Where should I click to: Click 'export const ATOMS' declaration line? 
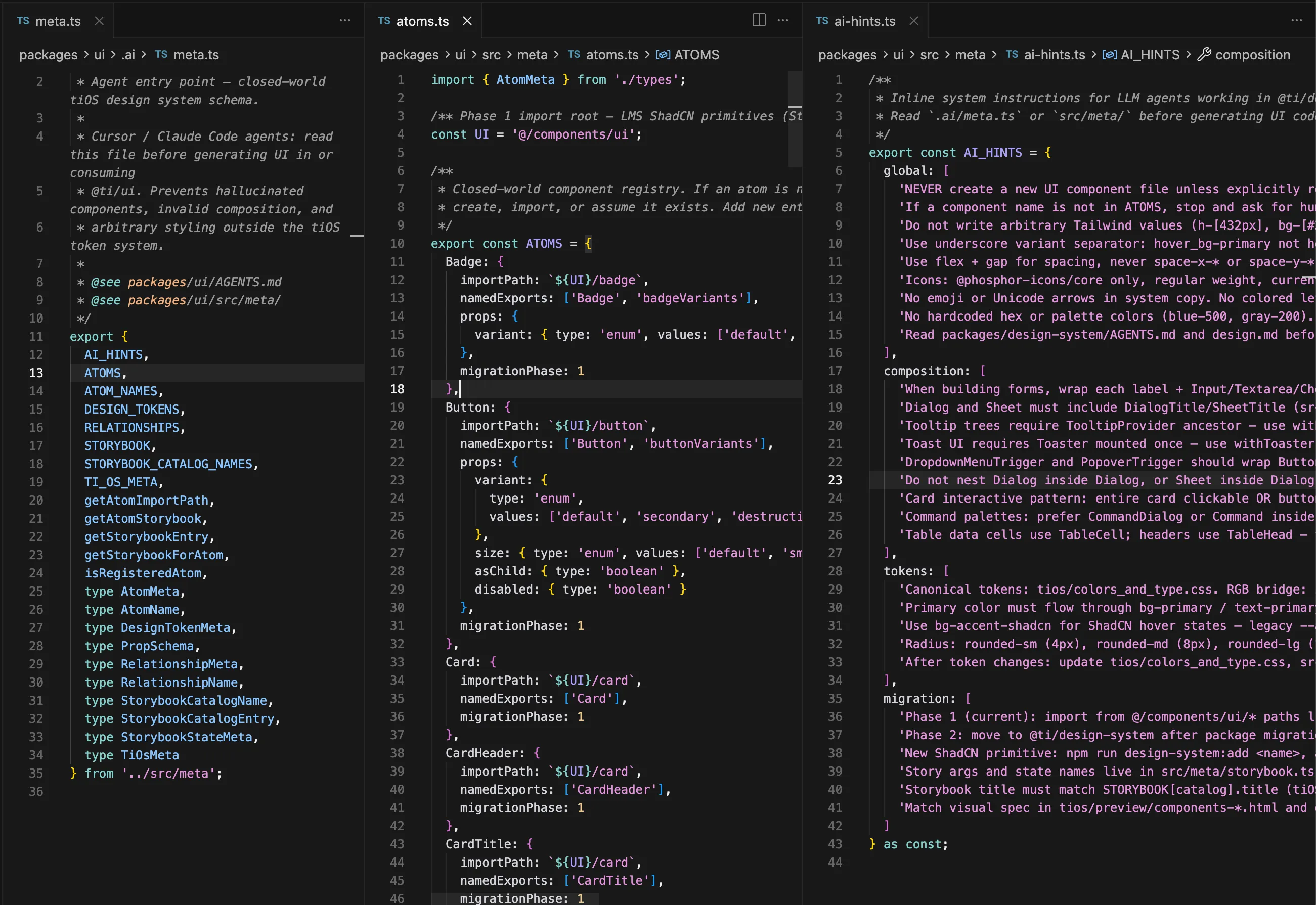(x=511, y=243)
